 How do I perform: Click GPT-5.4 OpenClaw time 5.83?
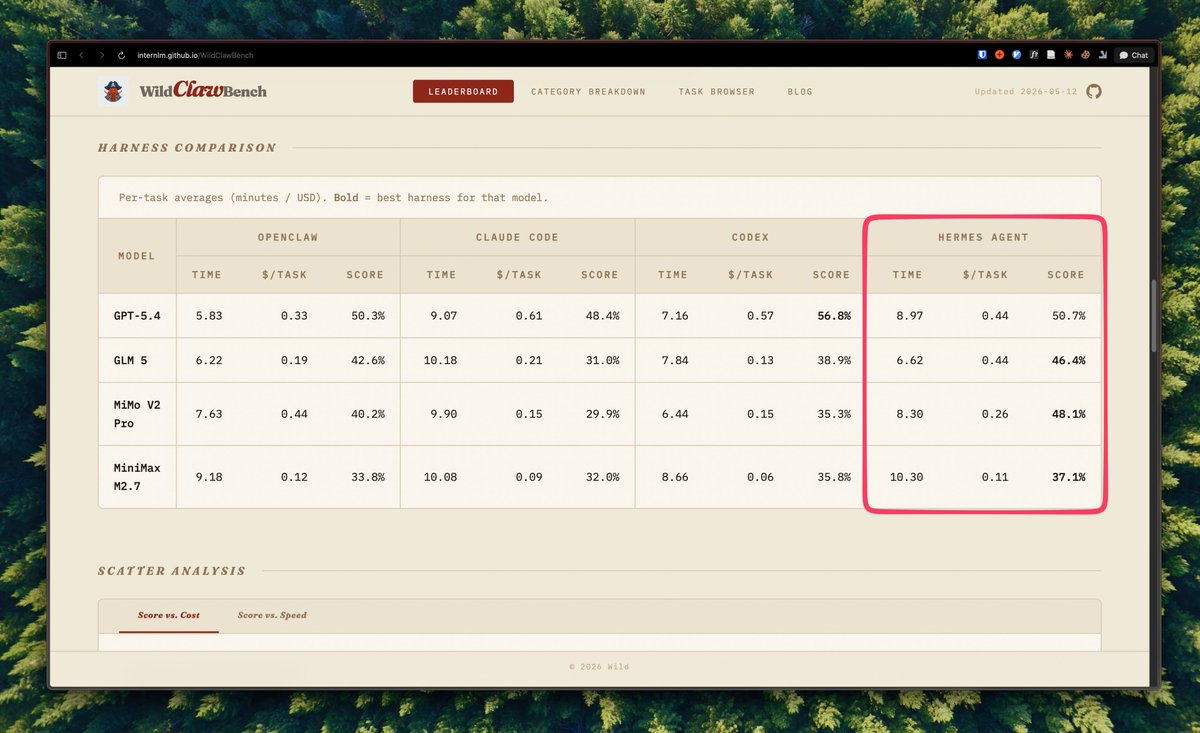click(x=210, y=316)
